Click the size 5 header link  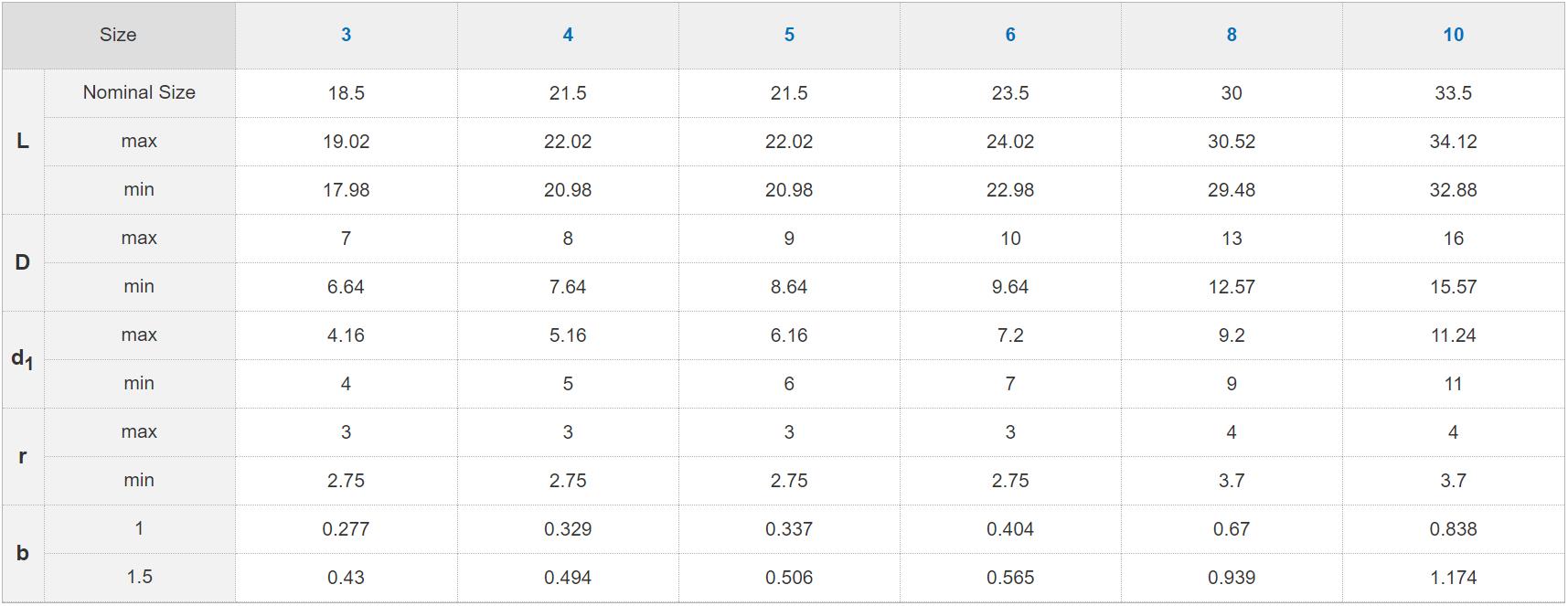click(x=789, y=35)
